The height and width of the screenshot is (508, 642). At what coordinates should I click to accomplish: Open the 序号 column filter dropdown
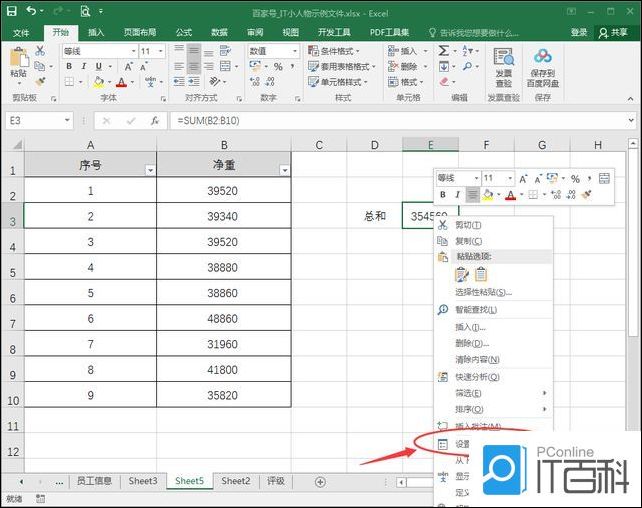(150, 170)
